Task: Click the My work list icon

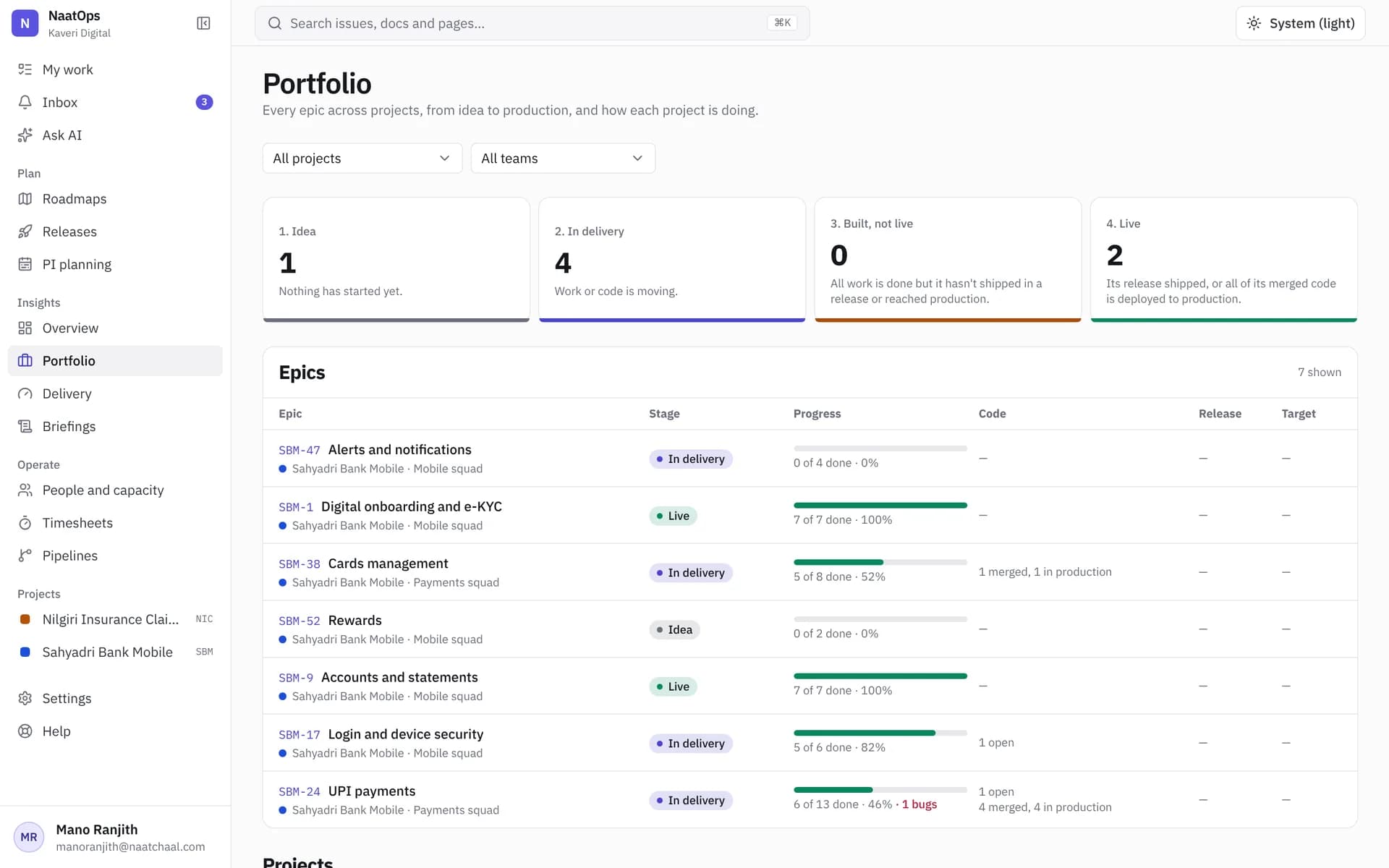Action: point(25,69)
